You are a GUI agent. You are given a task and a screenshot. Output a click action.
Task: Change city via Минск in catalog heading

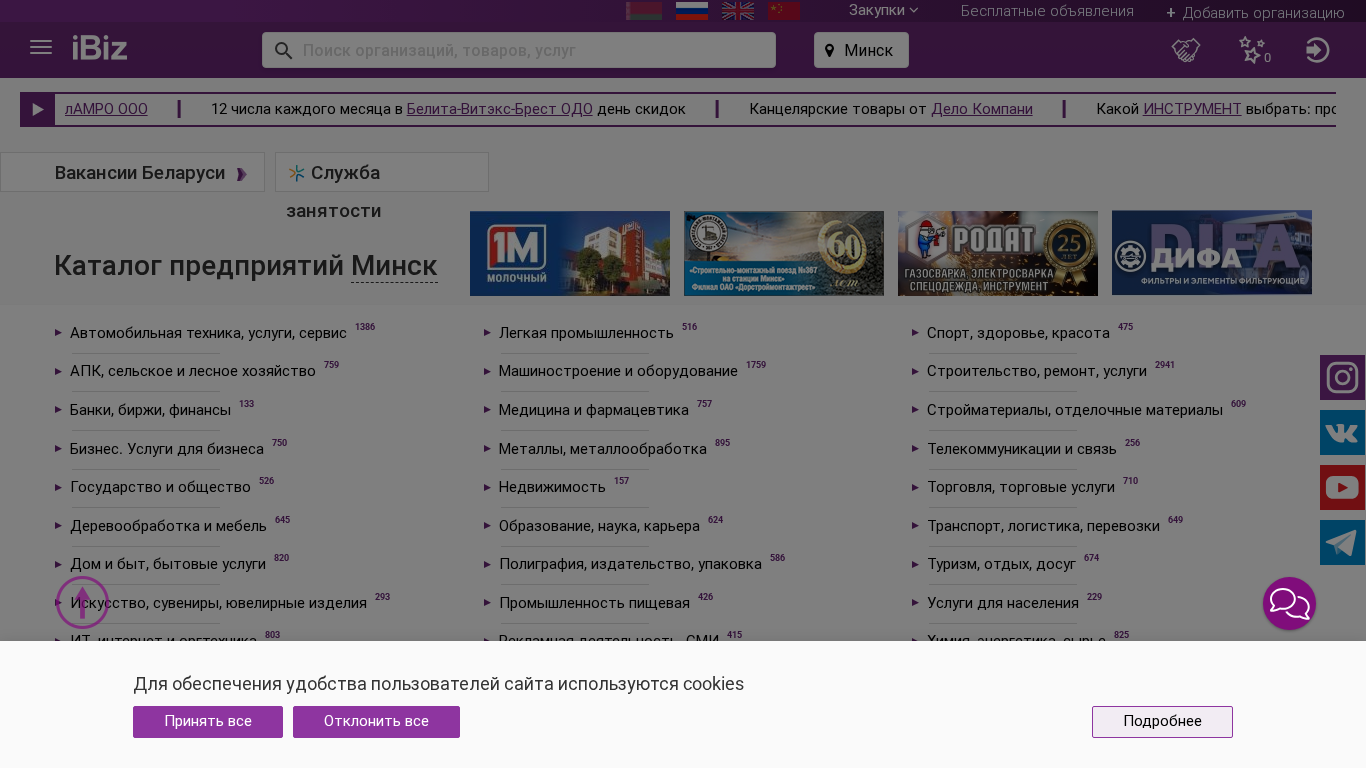click(x=394, y=266)
